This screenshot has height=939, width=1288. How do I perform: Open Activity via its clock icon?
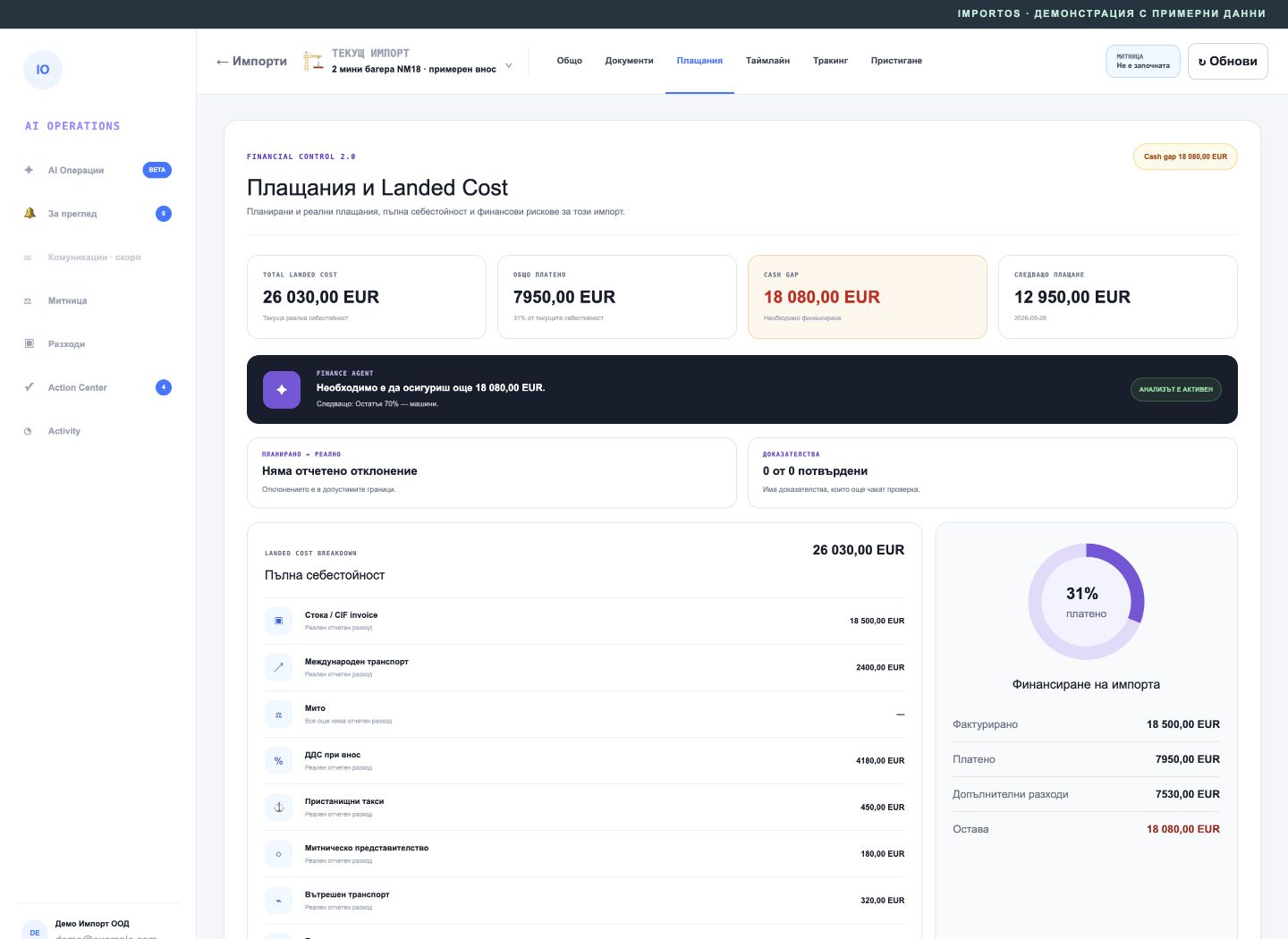coord(28,431)
